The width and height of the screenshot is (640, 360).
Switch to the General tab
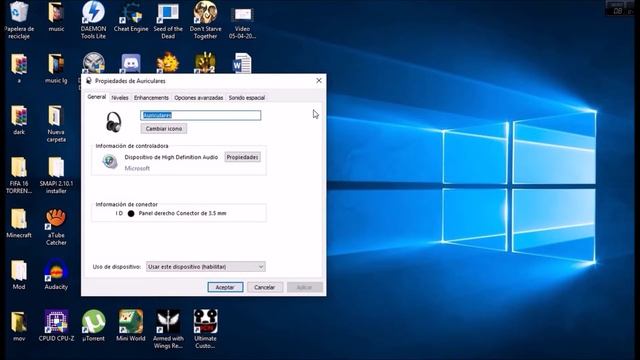coord(97,97)
